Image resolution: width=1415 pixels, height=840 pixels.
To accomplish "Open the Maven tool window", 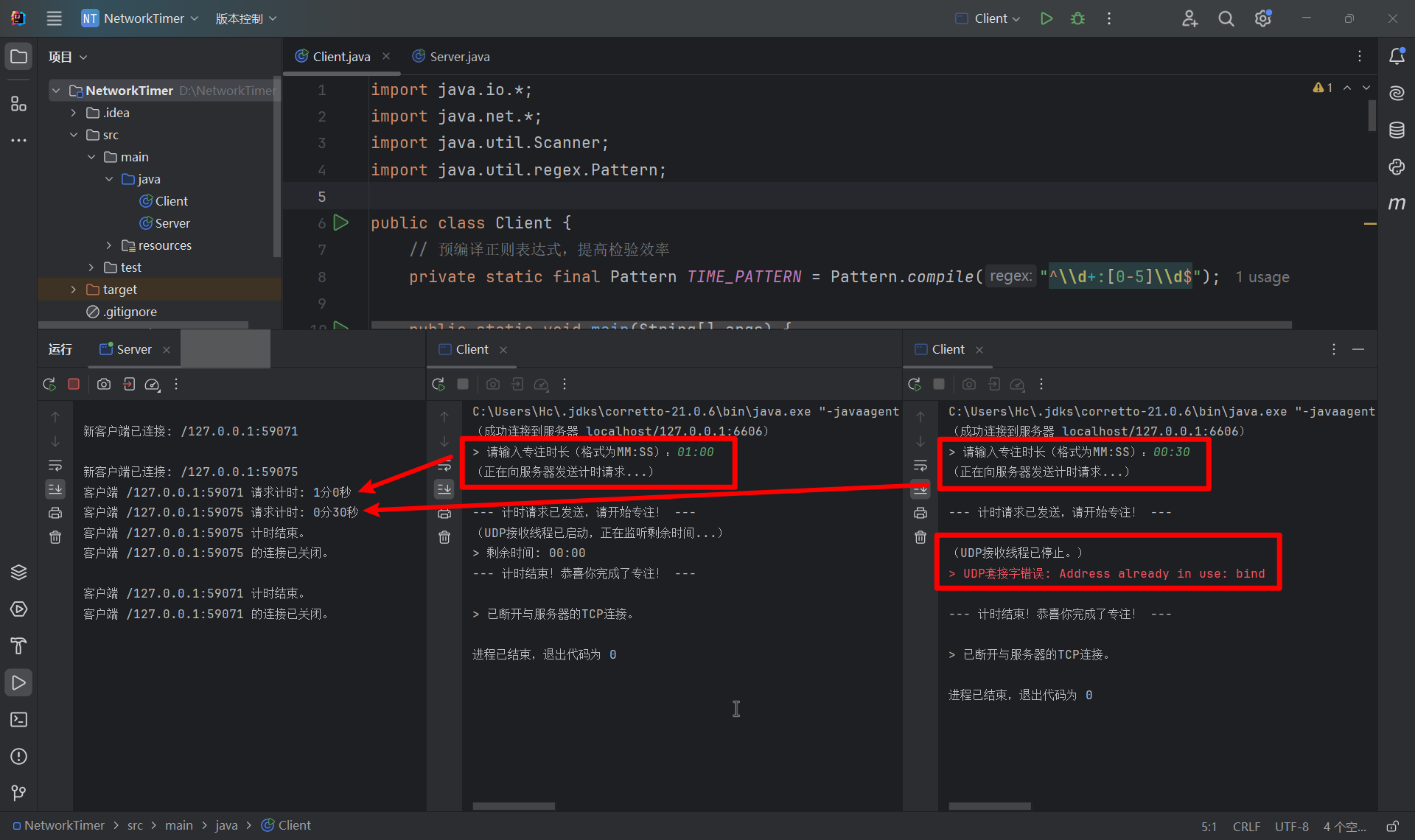I will 1397,203.
